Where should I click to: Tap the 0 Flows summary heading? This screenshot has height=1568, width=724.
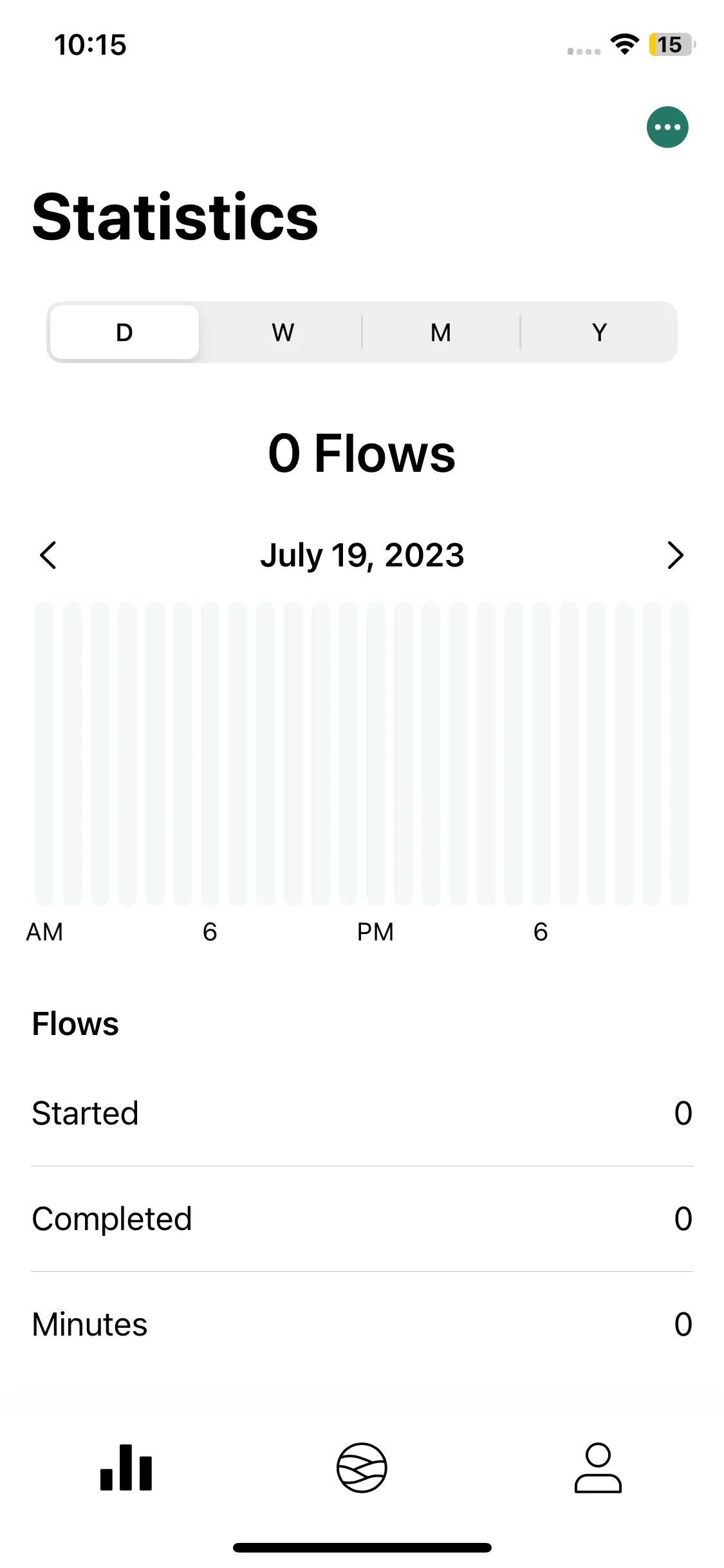[x=362, y=453]
